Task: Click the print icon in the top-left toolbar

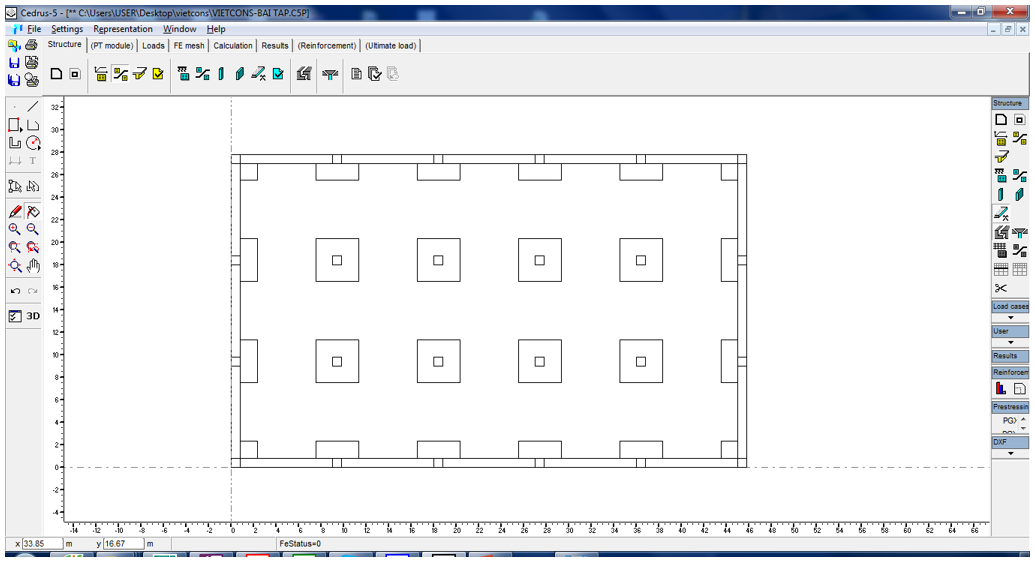Action: tap(31, 45)
